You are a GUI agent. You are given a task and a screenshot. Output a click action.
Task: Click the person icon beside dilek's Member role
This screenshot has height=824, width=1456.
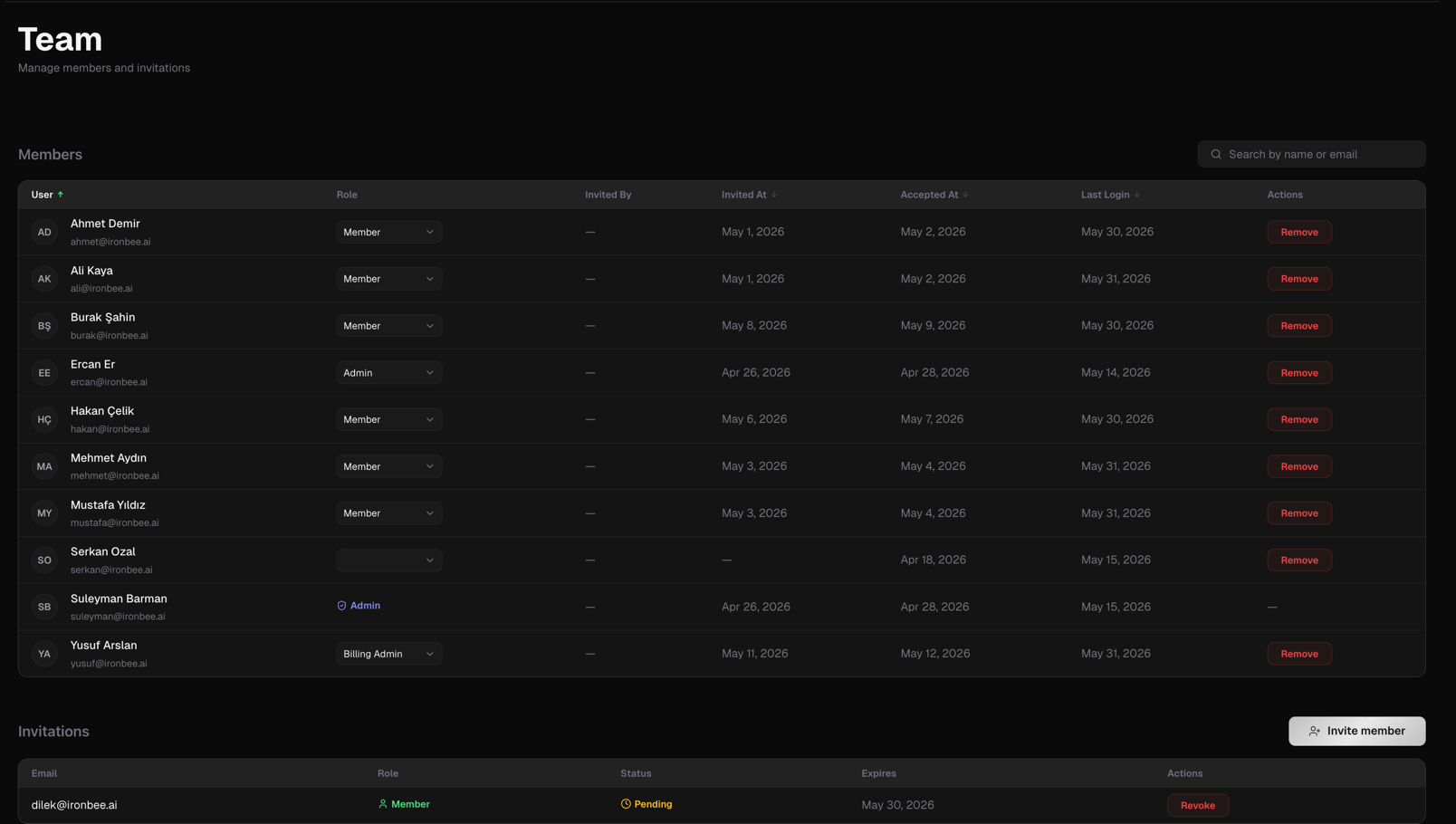(383, 804)
